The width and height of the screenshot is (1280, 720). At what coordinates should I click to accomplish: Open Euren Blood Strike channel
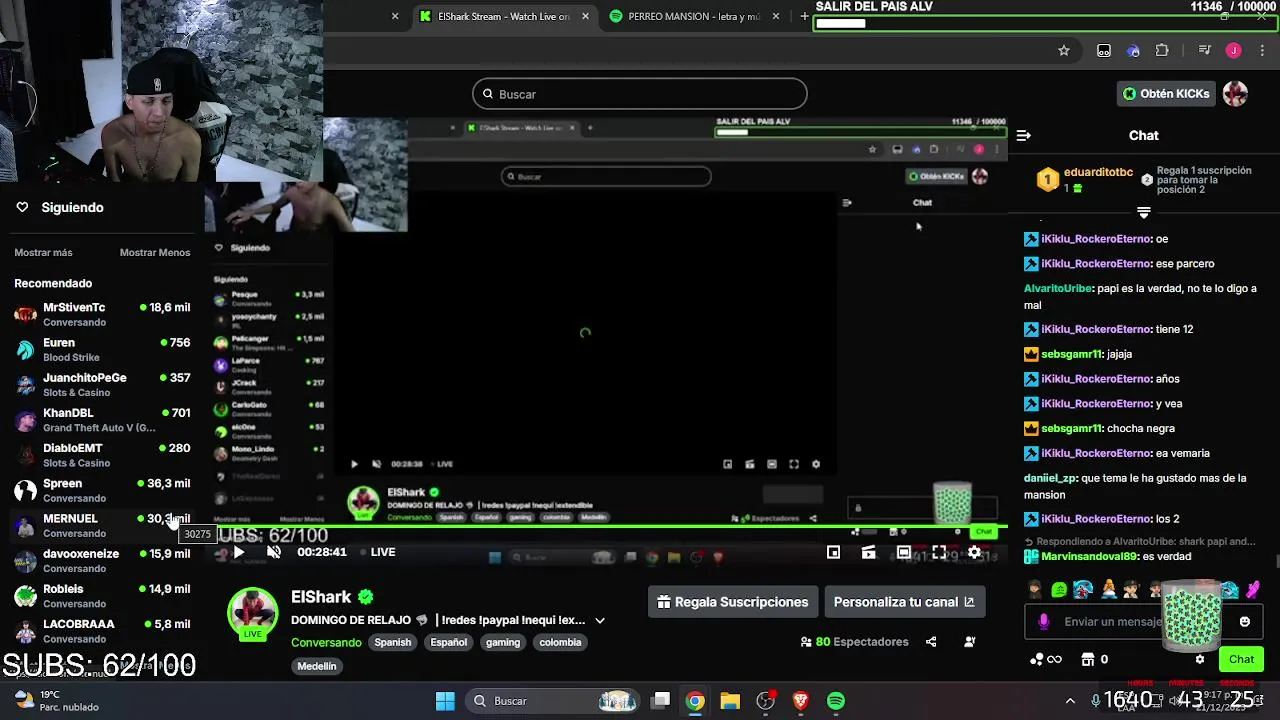click(x=102, y=349)
